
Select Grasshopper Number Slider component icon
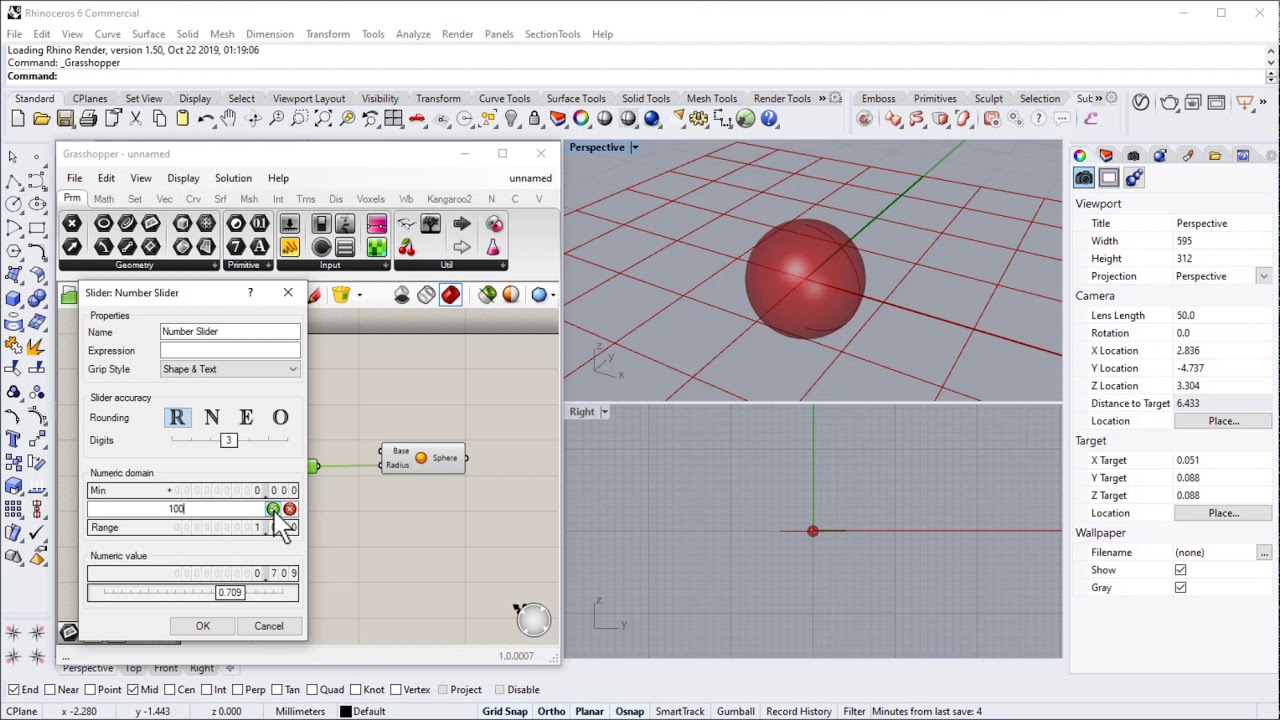coord(290,224)
